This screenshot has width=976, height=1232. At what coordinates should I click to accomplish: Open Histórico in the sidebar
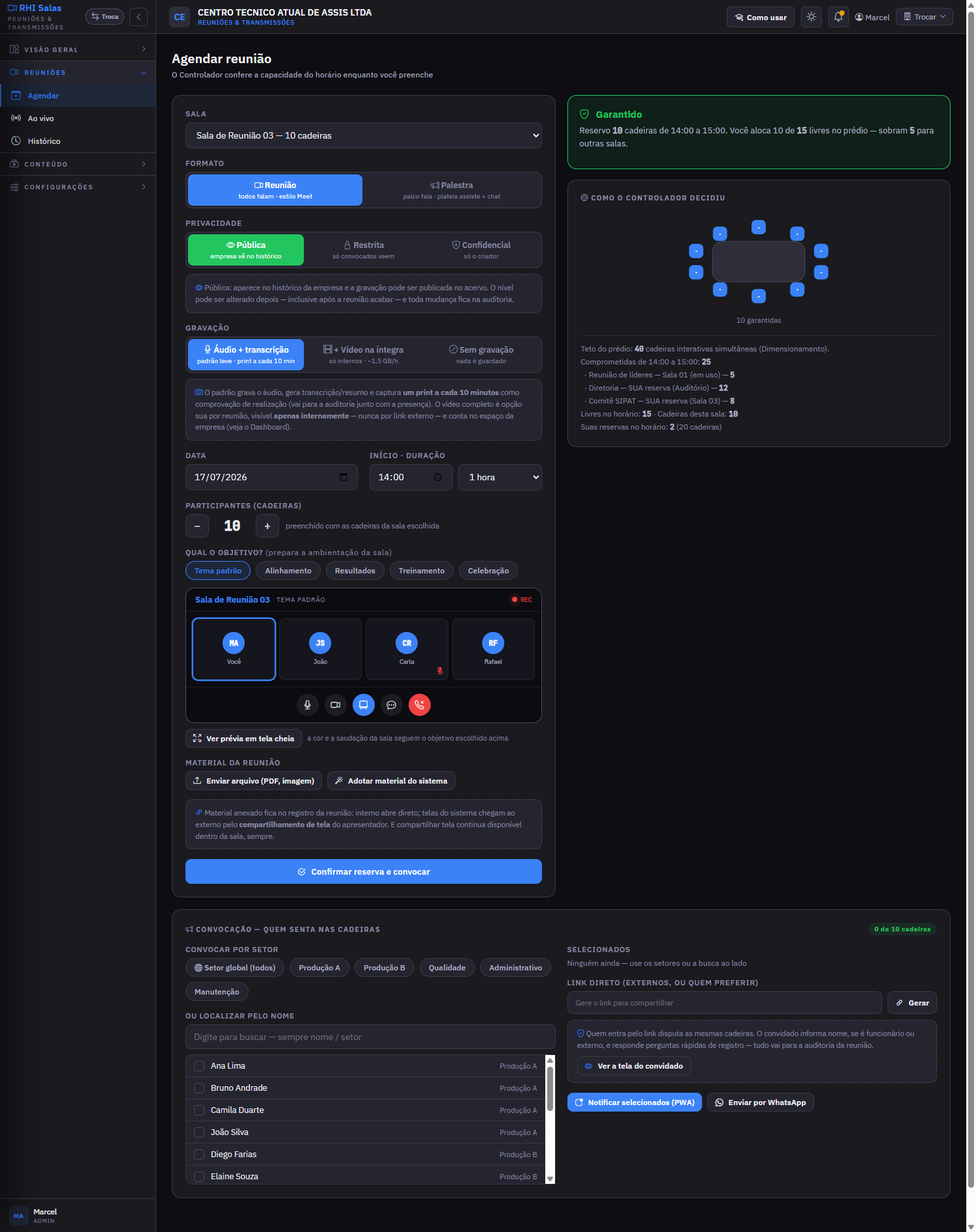[x=77, y=141]
